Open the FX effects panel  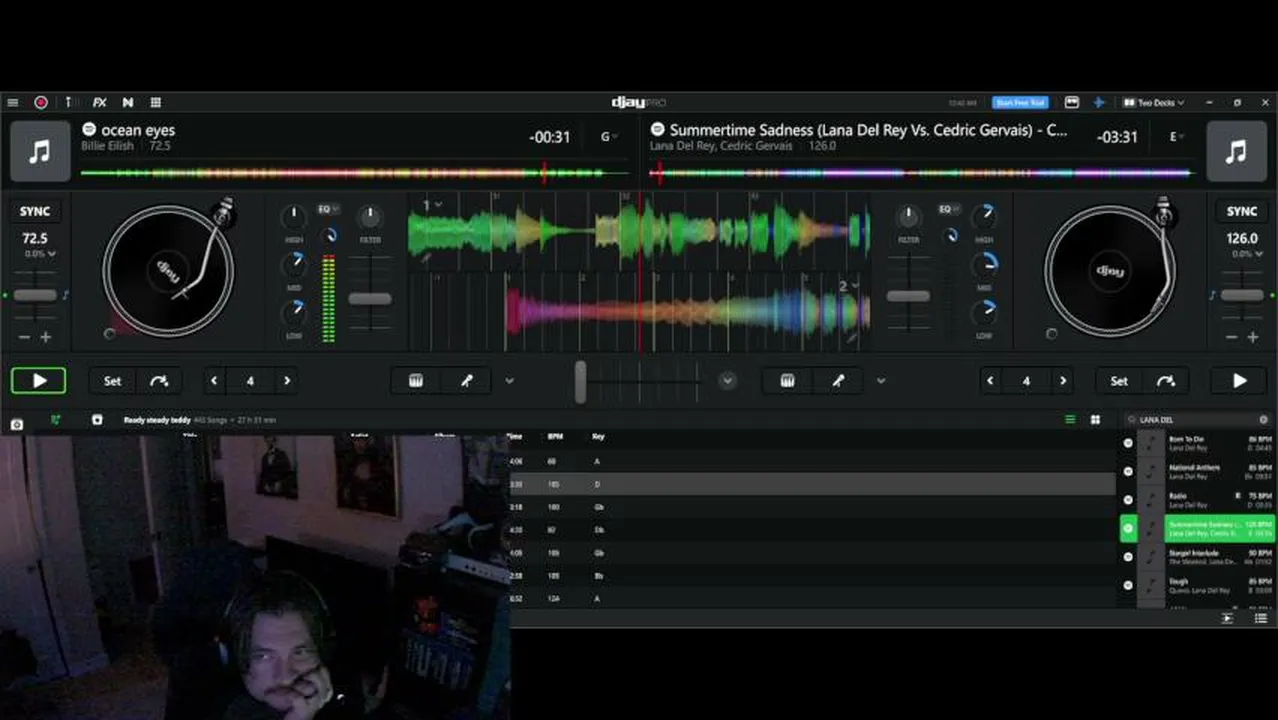[x=99, y=102]
